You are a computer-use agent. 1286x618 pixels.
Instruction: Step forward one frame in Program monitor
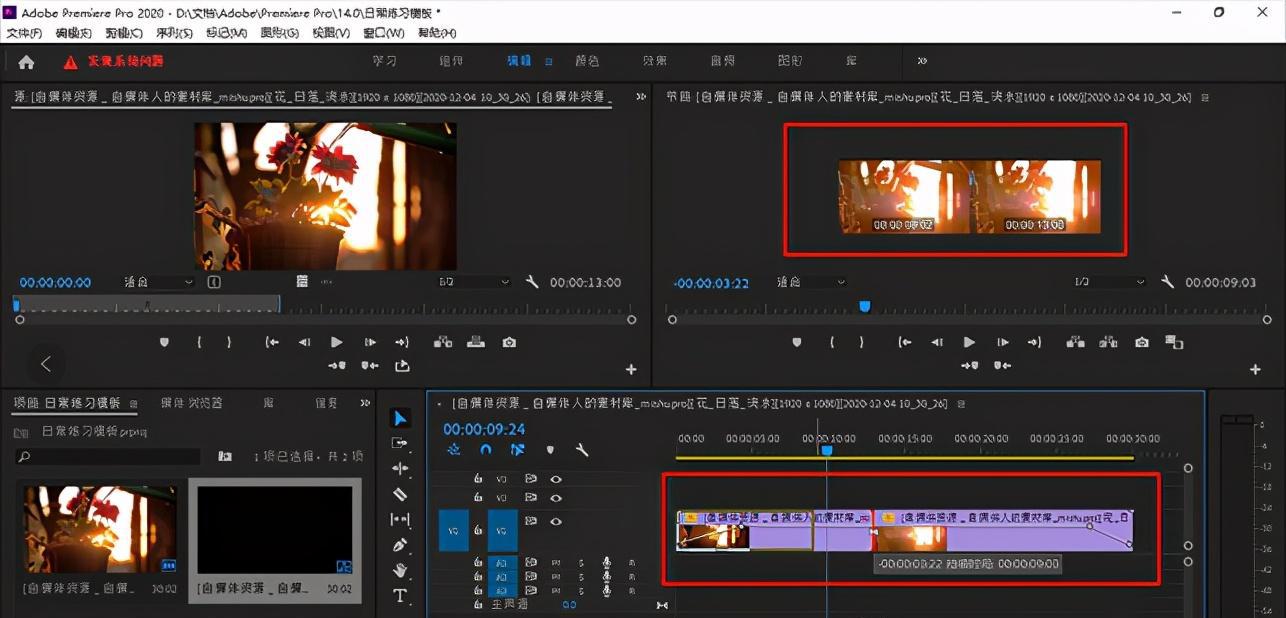pos(1002,342)
